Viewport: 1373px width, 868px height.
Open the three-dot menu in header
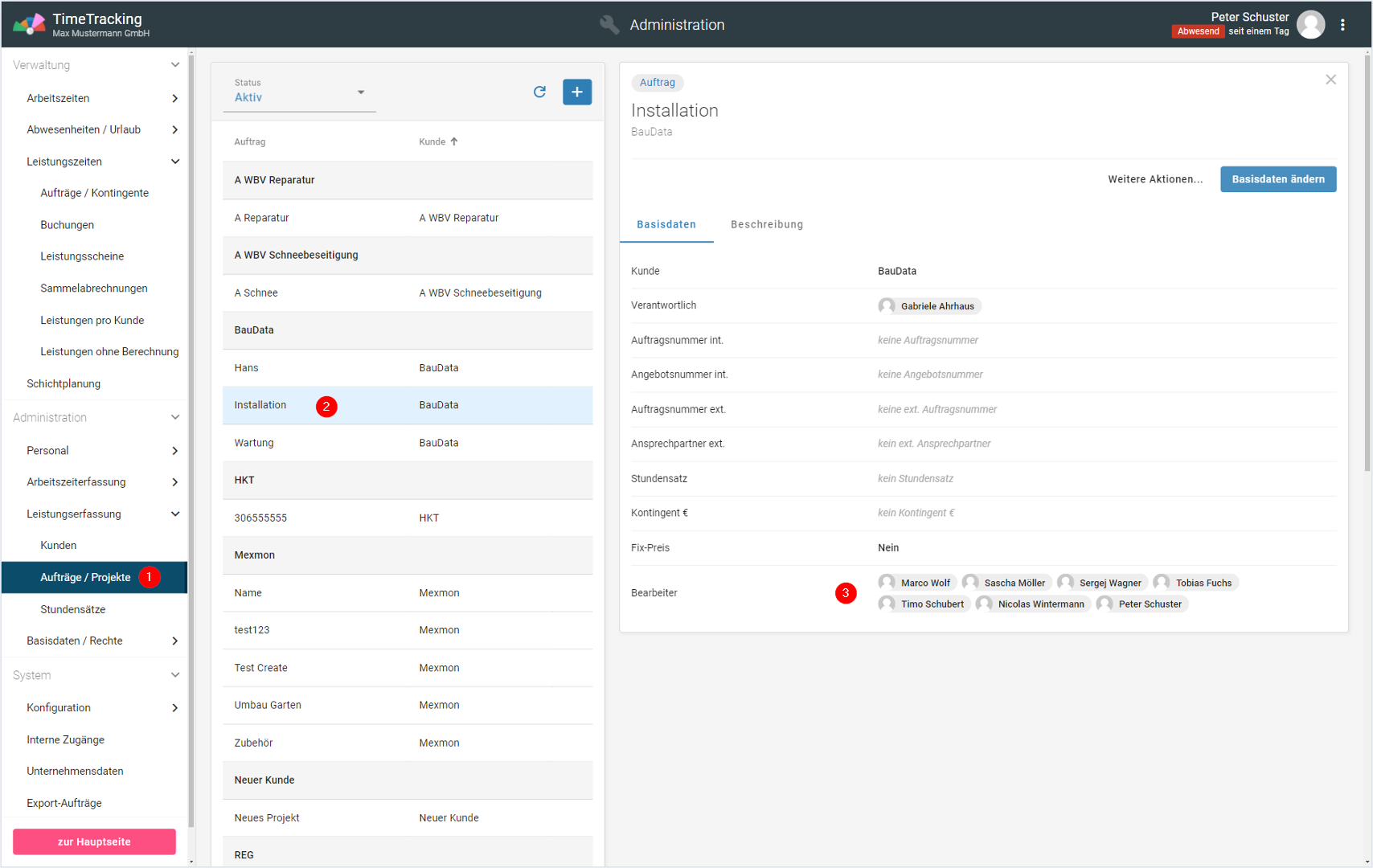click(1342, 25)
